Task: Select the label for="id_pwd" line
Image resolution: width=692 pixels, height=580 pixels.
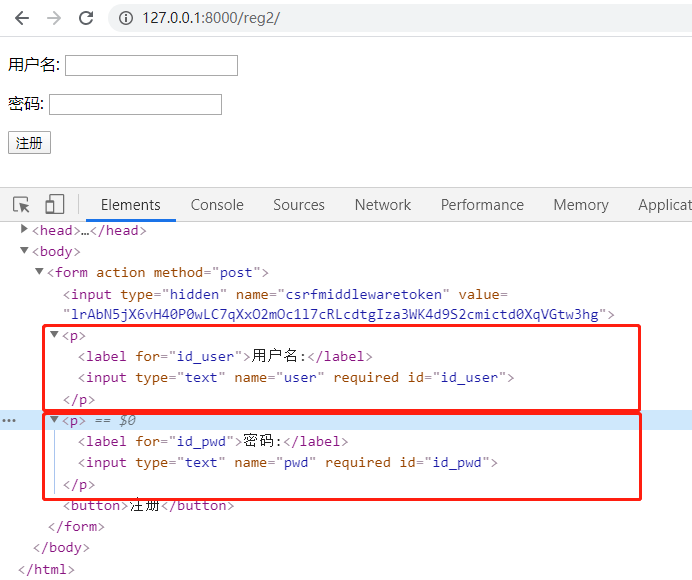Action: [213, 441]
